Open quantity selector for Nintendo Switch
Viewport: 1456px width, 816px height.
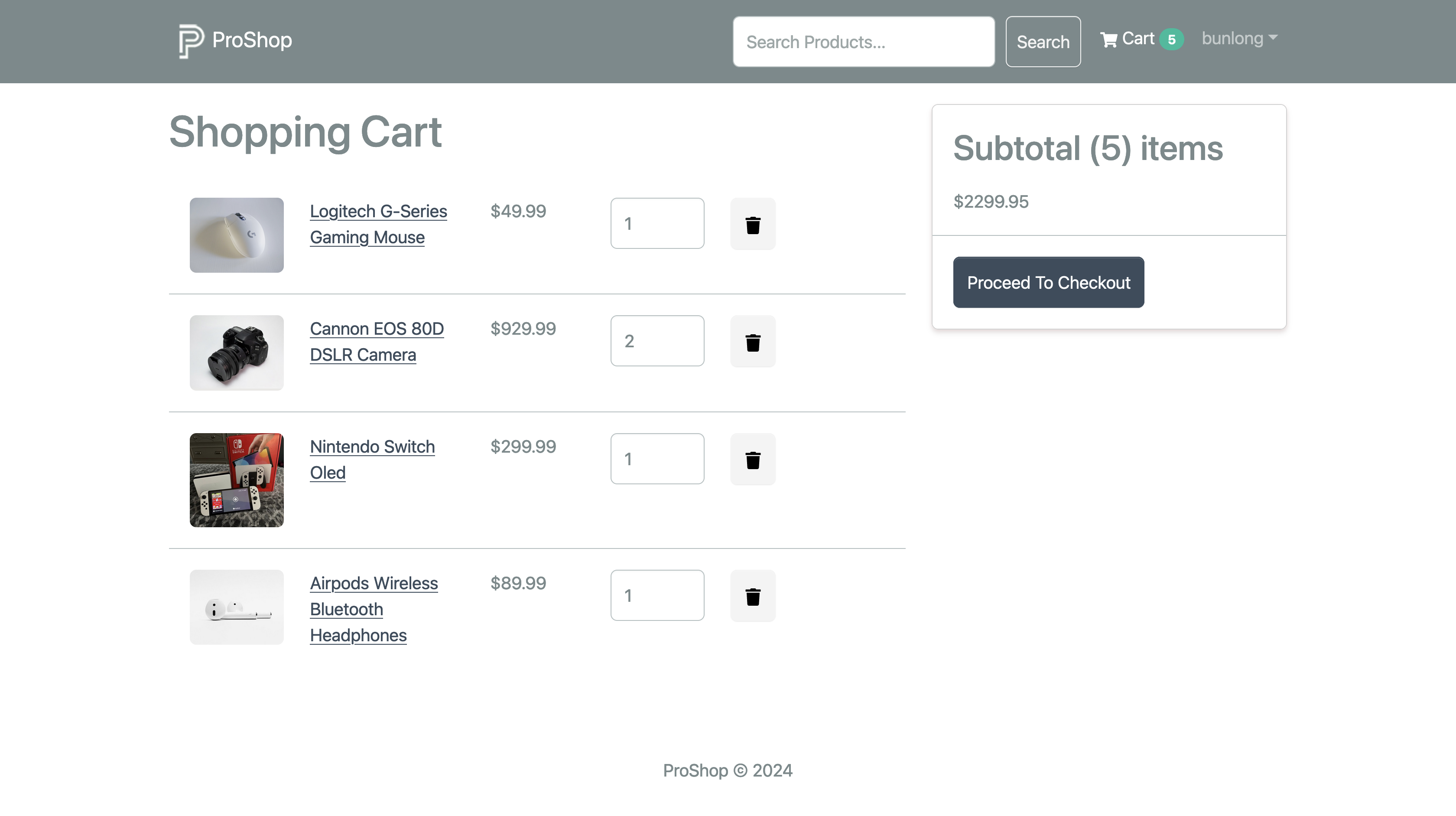pos(657,459)
